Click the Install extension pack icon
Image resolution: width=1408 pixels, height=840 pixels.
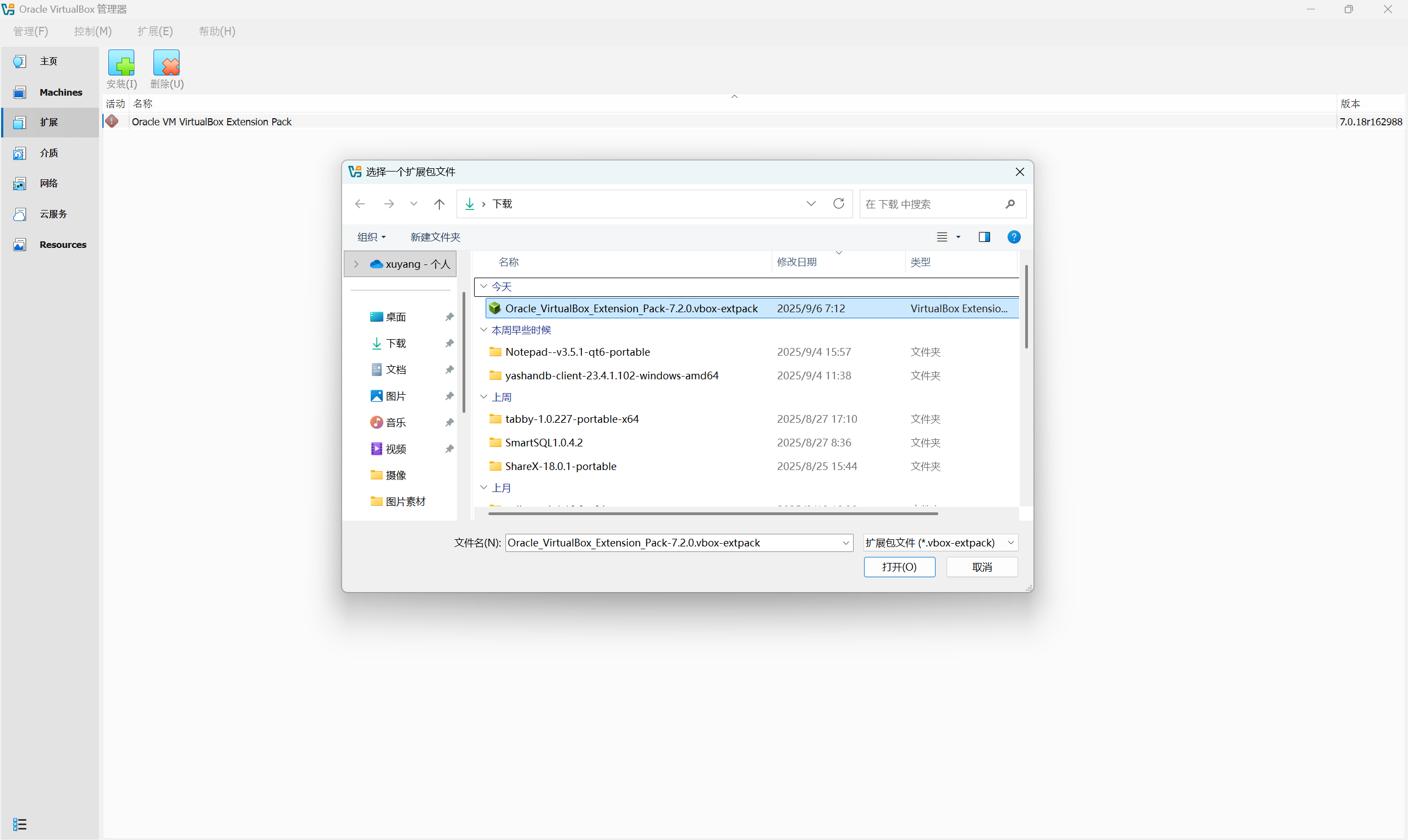click(121, 64)
